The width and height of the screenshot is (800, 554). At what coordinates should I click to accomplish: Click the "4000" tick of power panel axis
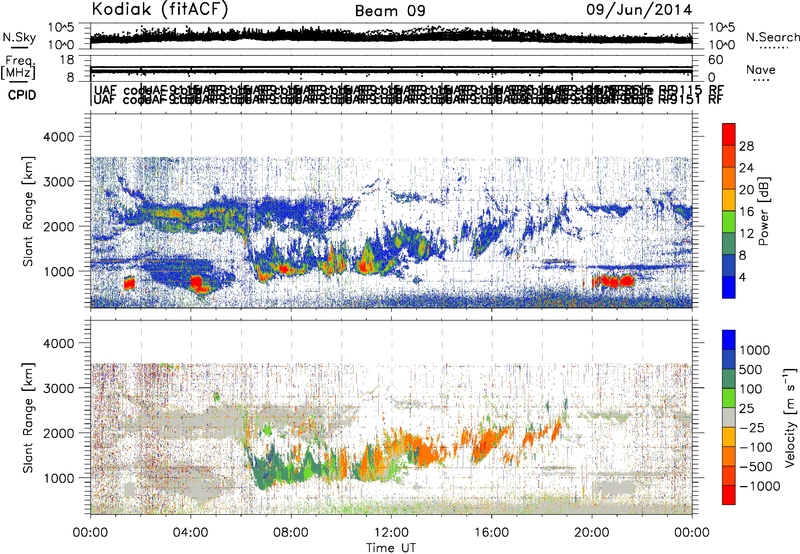coord(59,137)
